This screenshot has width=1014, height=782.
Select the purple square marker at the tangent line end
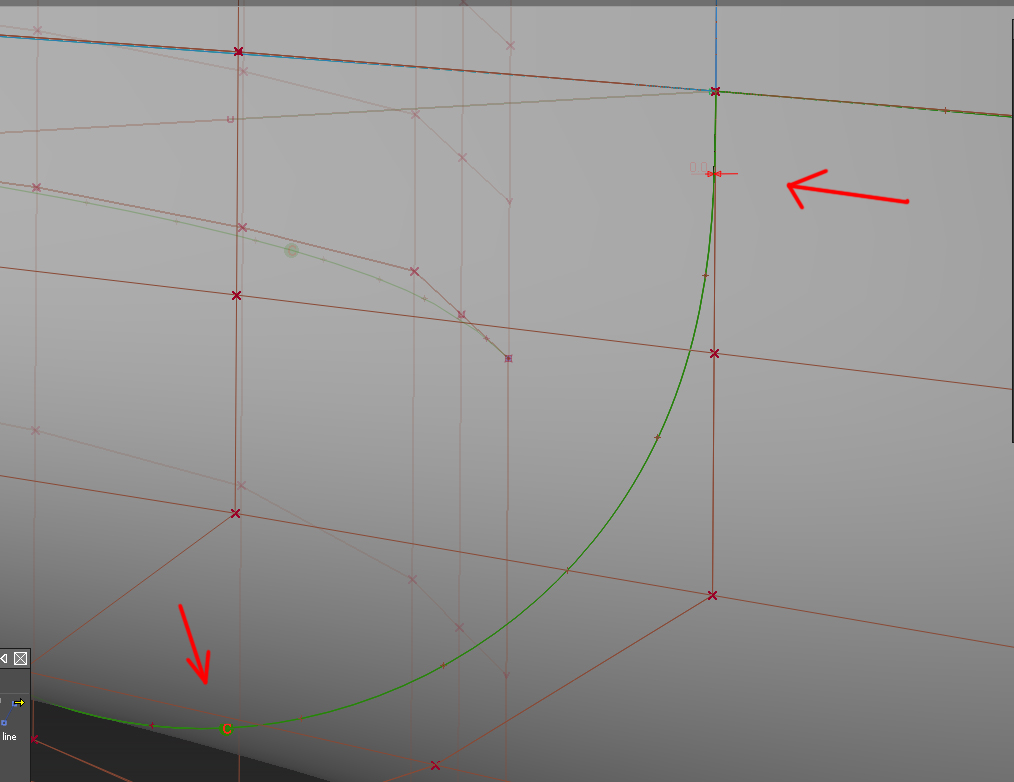tap(509, 356)
